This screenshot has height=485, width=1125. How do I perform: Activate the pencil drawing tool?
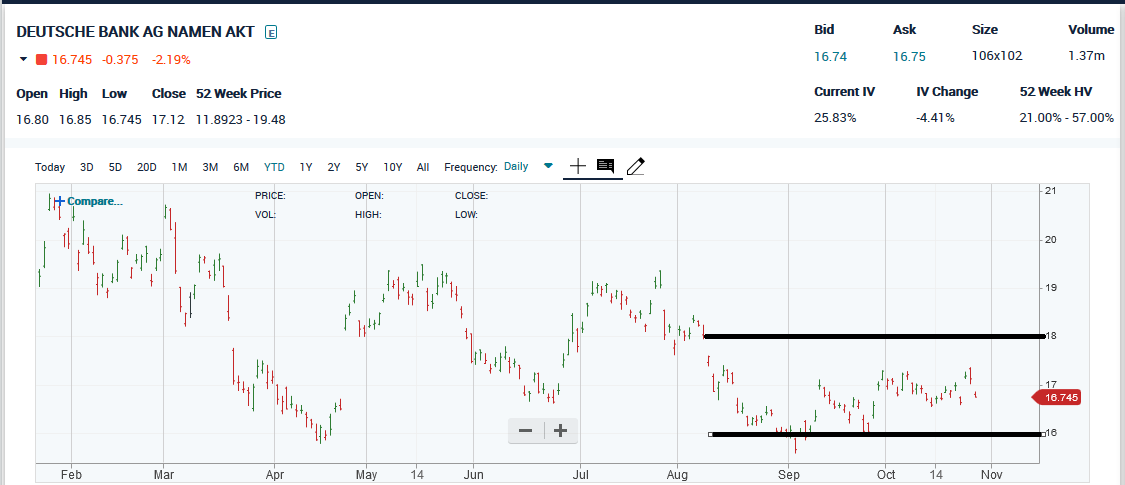636,166
